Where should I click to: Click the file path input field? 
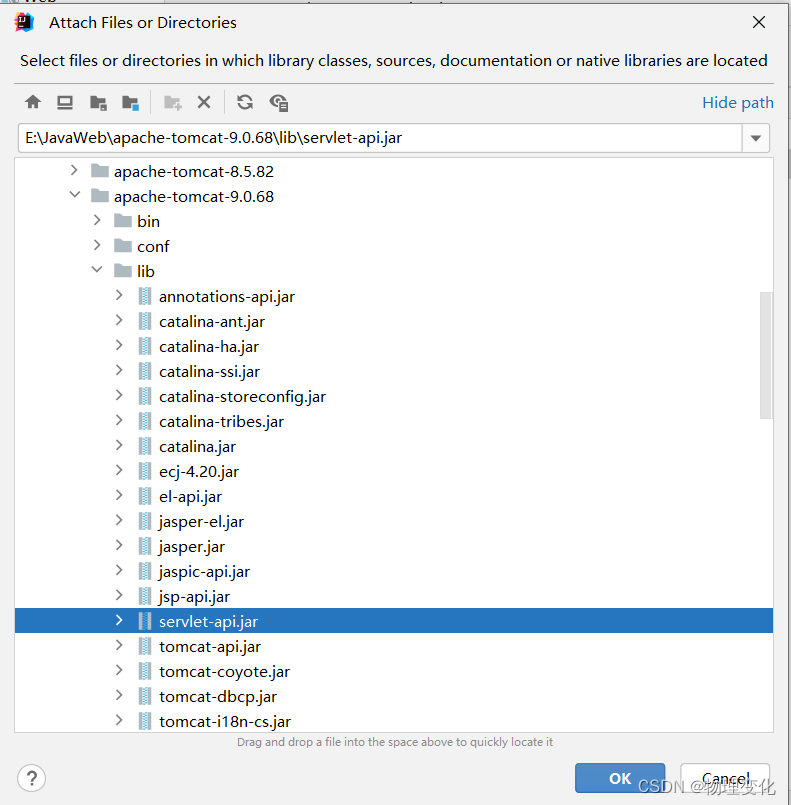pos(380,138)
